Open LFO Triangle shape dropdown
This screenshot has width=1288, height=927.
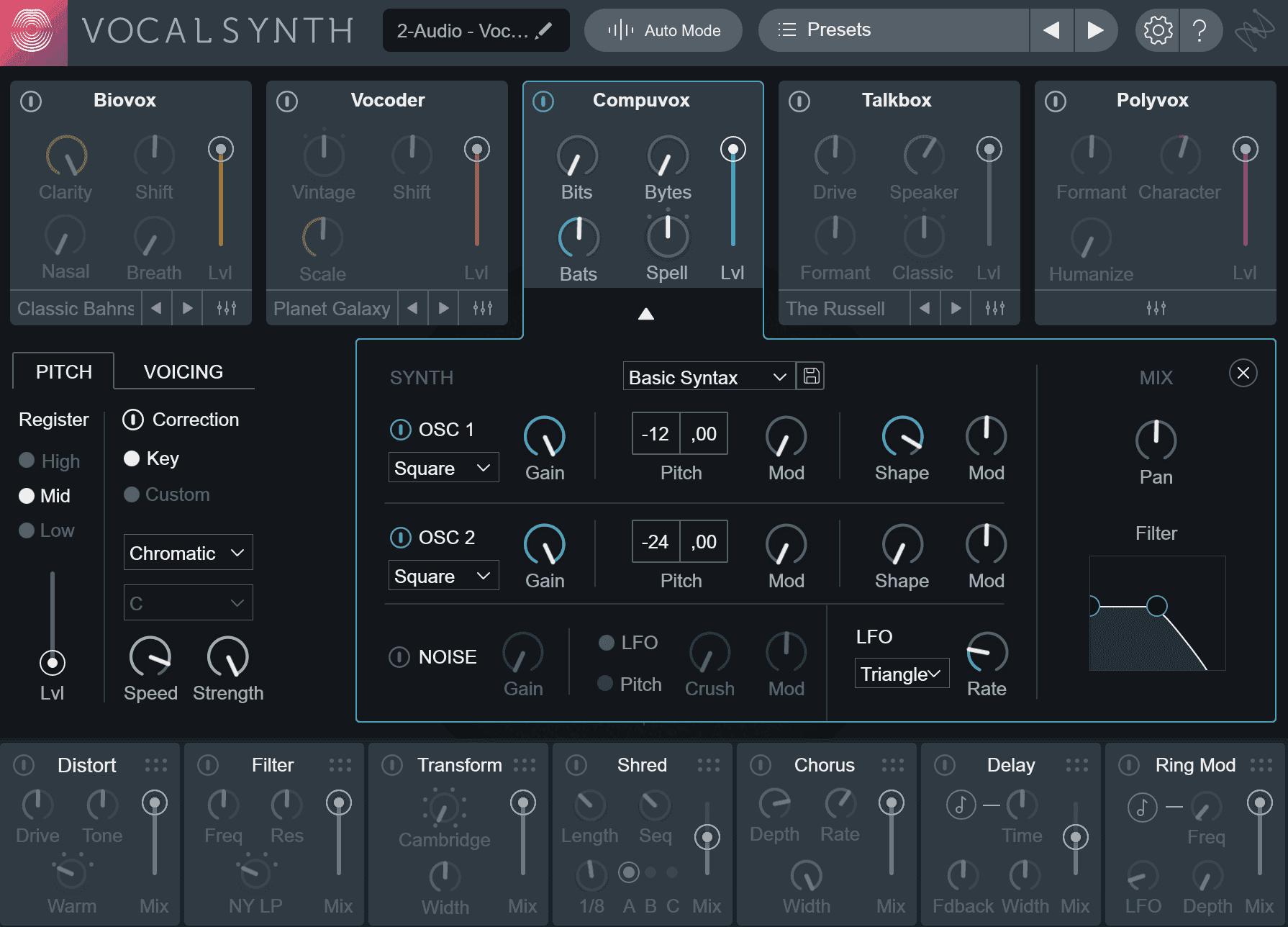point(902,674)
